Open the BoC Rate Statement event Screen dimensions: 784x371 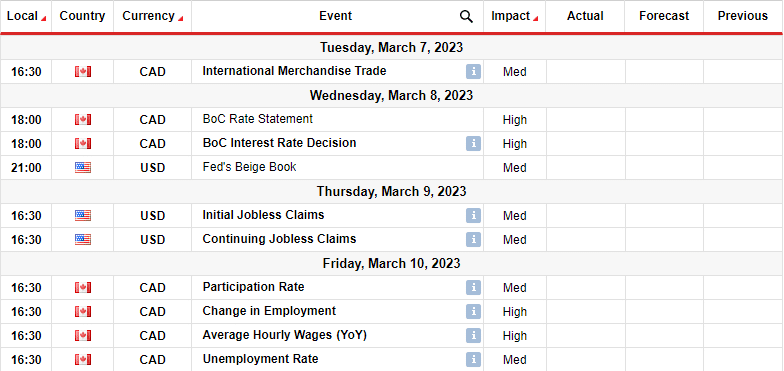tap(258, 119)
